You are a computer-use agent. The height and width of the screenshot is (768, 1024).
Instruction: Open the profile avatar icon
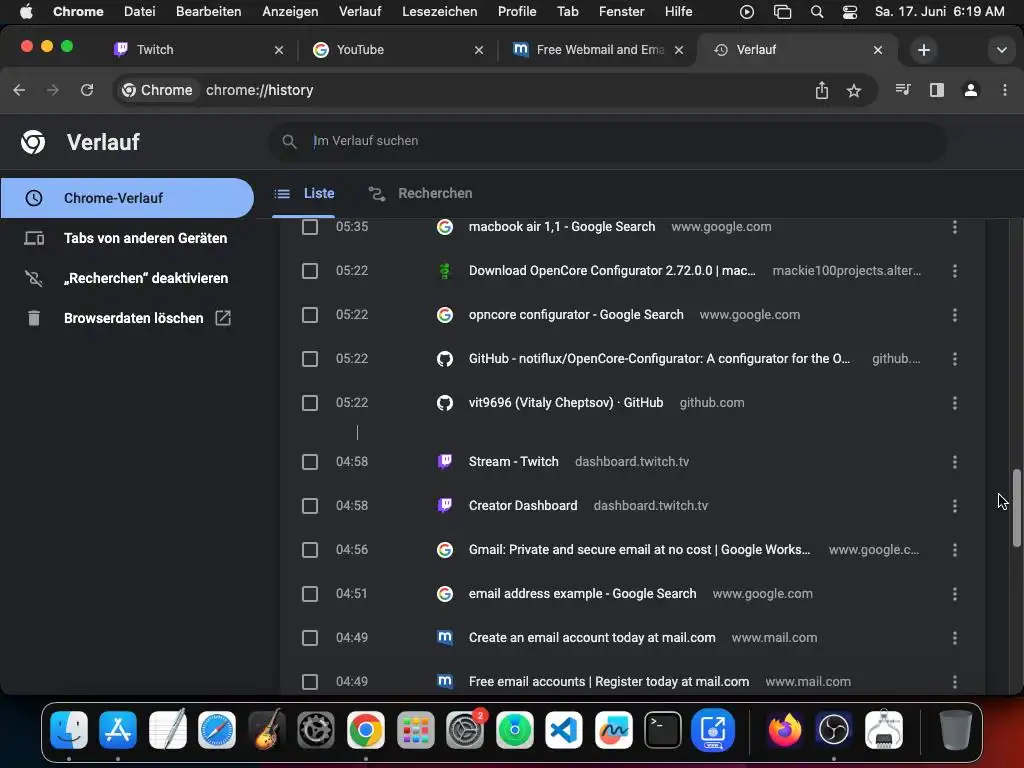coord(970,90)
